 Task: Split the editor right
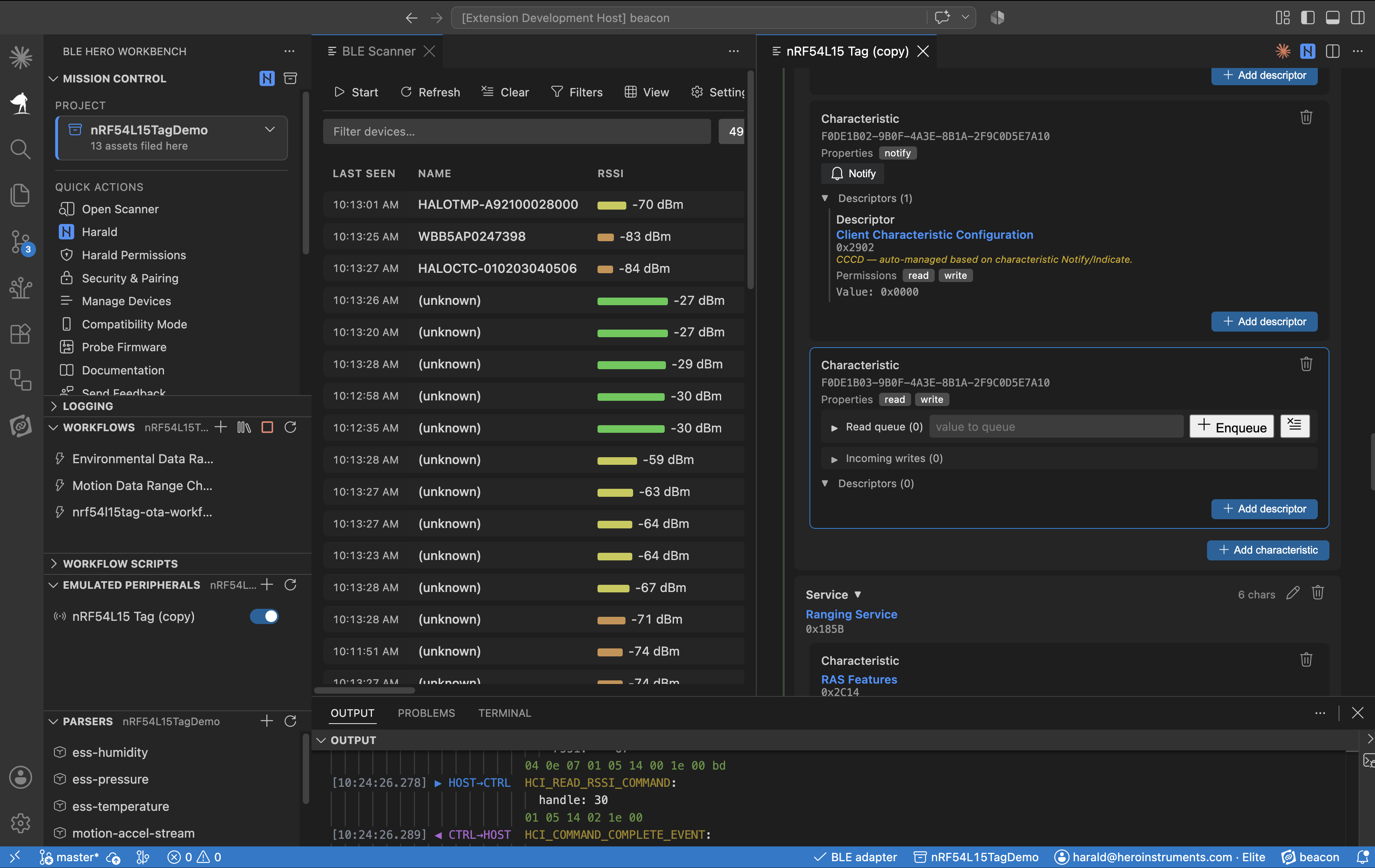1332,51
